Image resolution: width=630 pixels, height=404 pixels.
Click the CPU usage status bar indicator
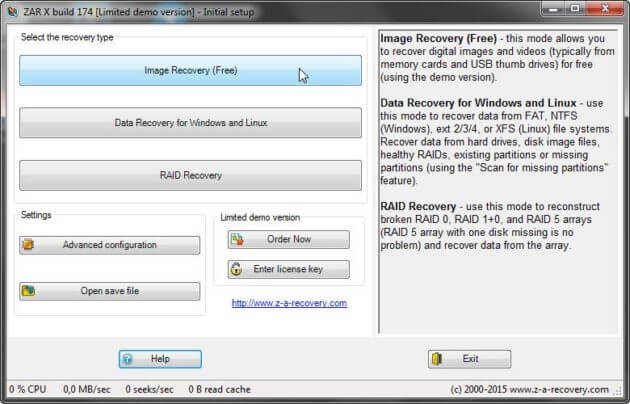pyautogui.click(x=28, y=389)
